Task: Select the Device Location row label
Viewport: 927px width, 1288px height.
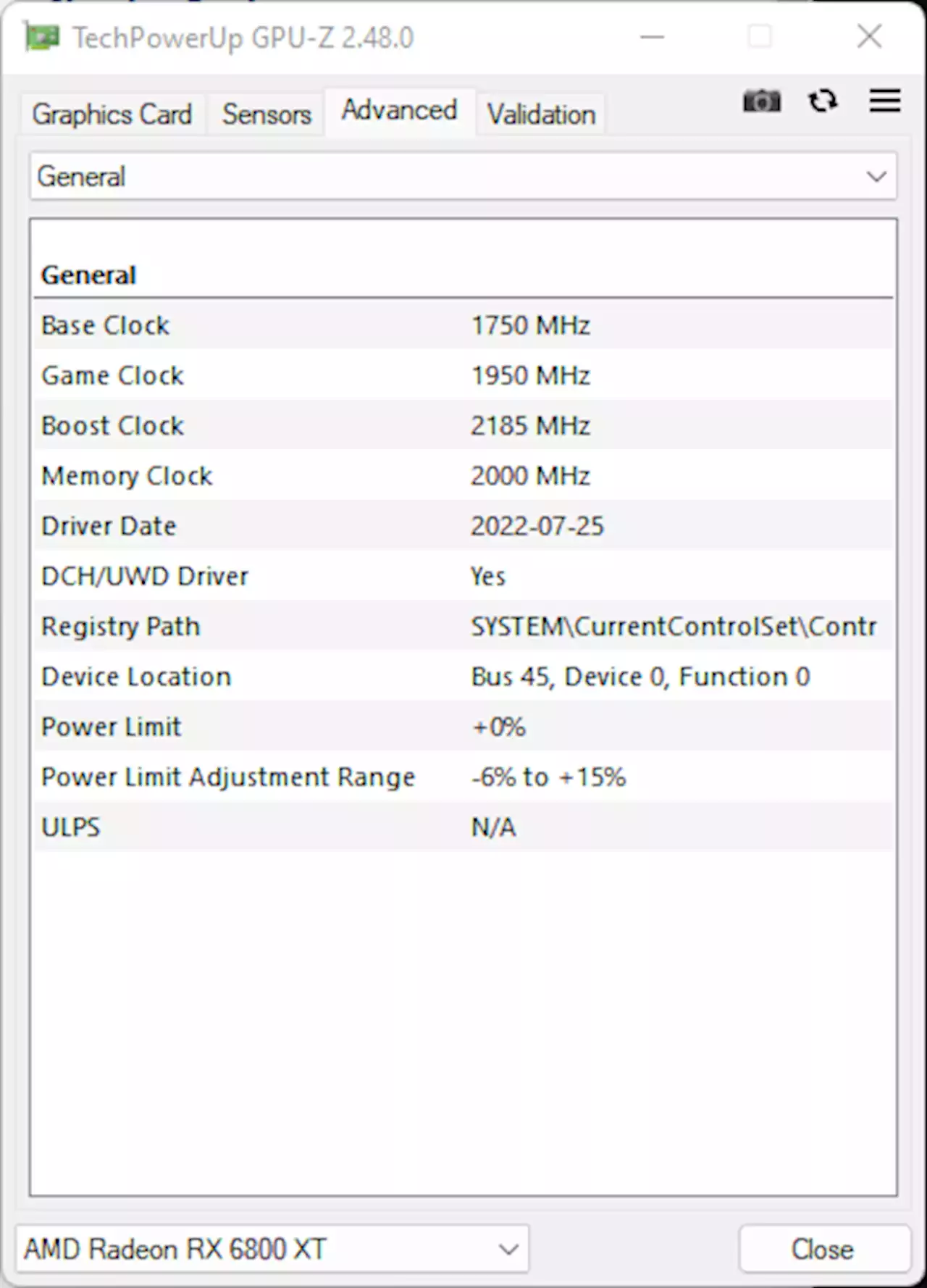Action: pos(136,677)
